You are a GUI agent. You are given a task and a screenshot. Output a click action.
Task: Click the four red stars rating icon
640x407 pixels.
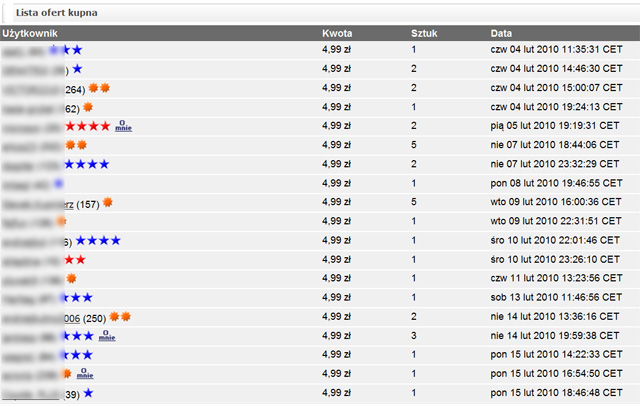[87, 126]
